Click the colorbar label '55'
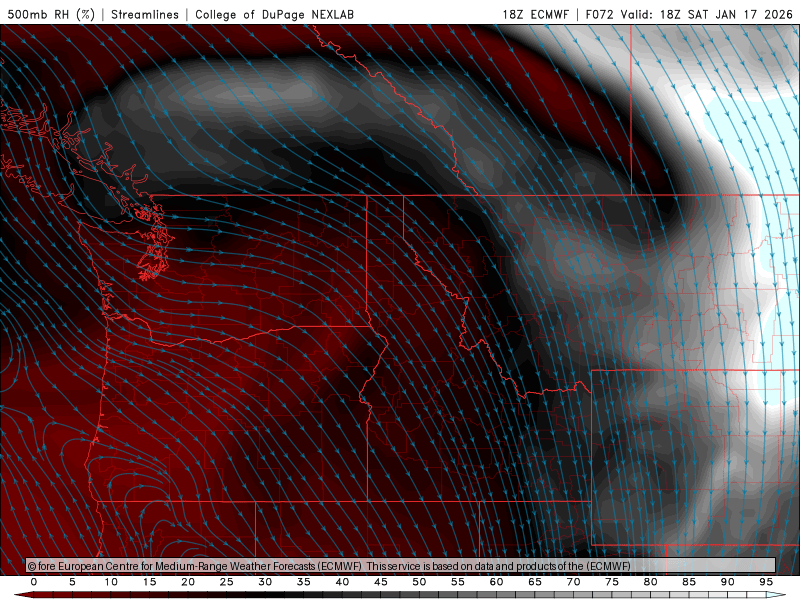This screenshot has height=600, width=800. click(458, 582)
